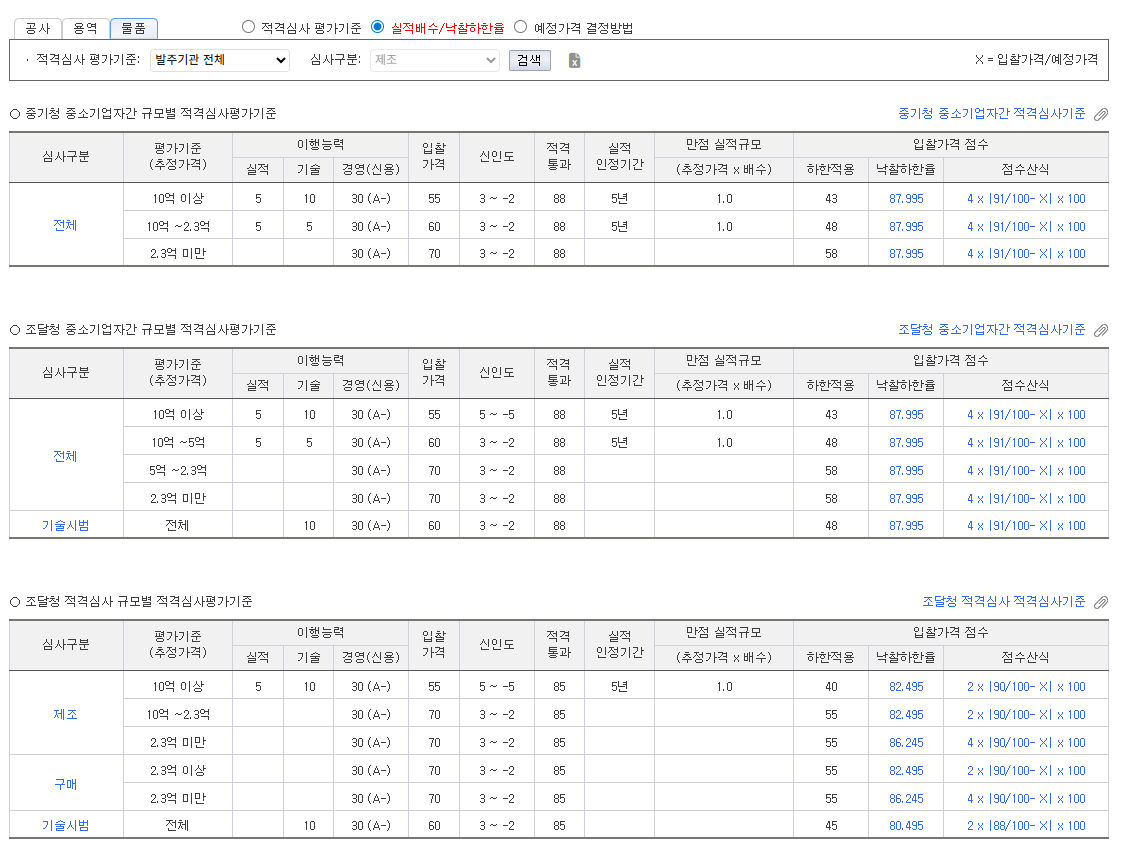Image resolution: width=1123 pixels, height=854 pixels.
Task: Click the 검색 search button
Action: (x=530, y=60)
